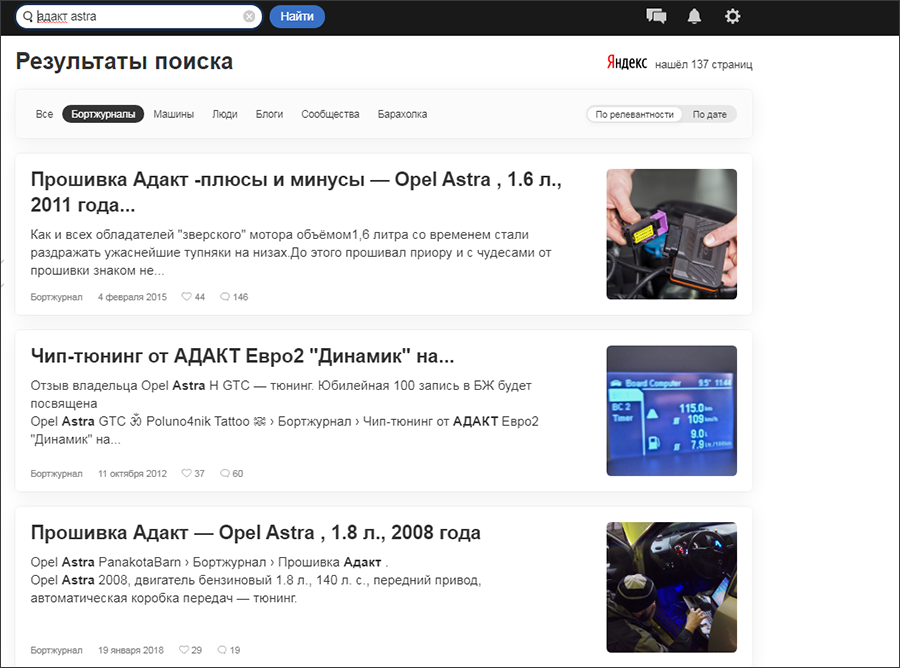Select the Бортжурналы filter tab

[x=103, y=114]
